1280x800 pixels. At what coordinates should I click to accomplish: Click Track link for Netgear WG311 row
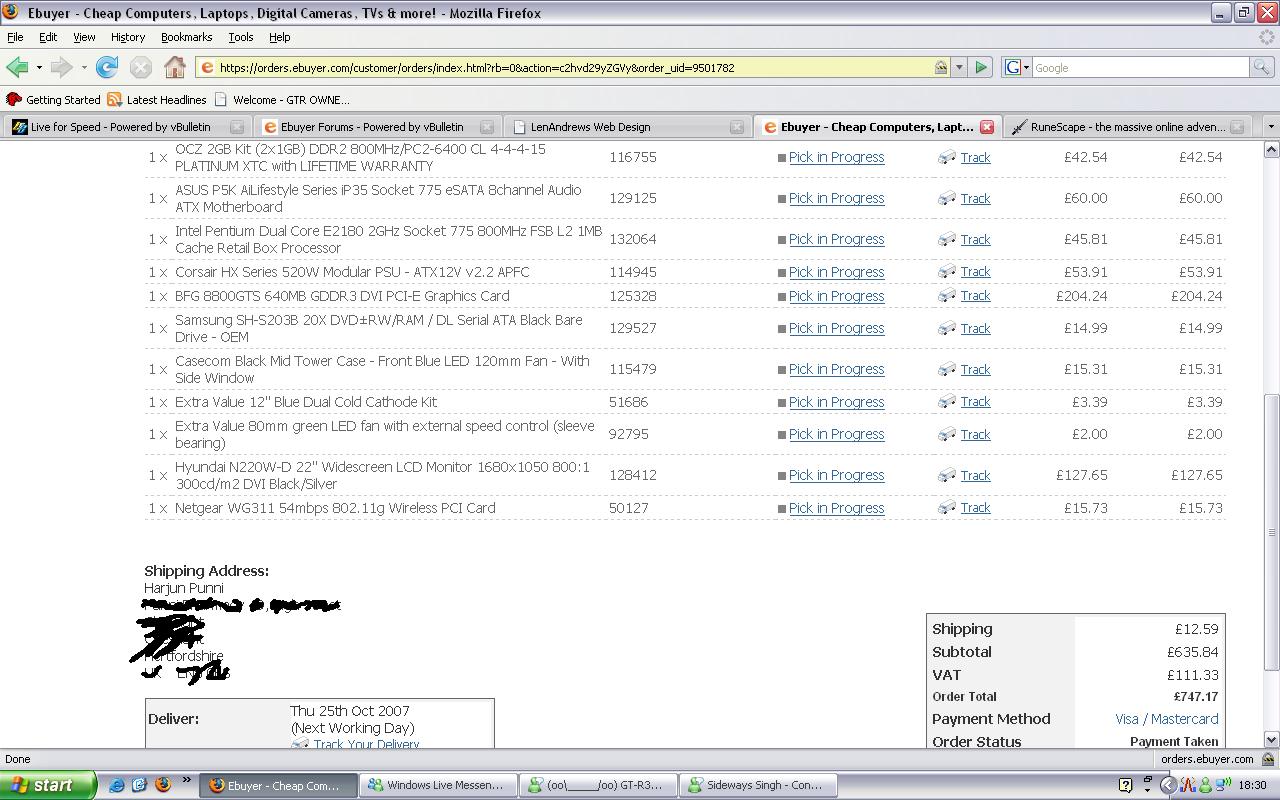[x=975, y=508]
